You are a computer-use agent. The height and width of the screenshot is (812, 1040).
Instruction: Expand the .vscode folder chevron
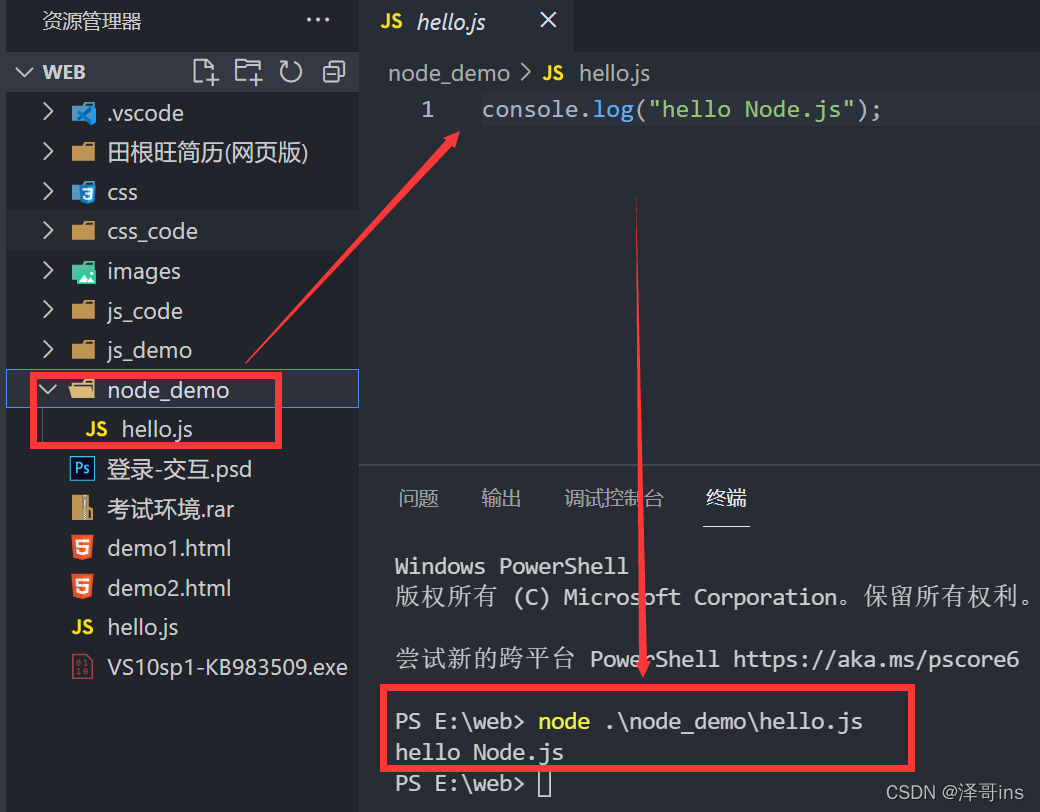click(x=48, y=111)
